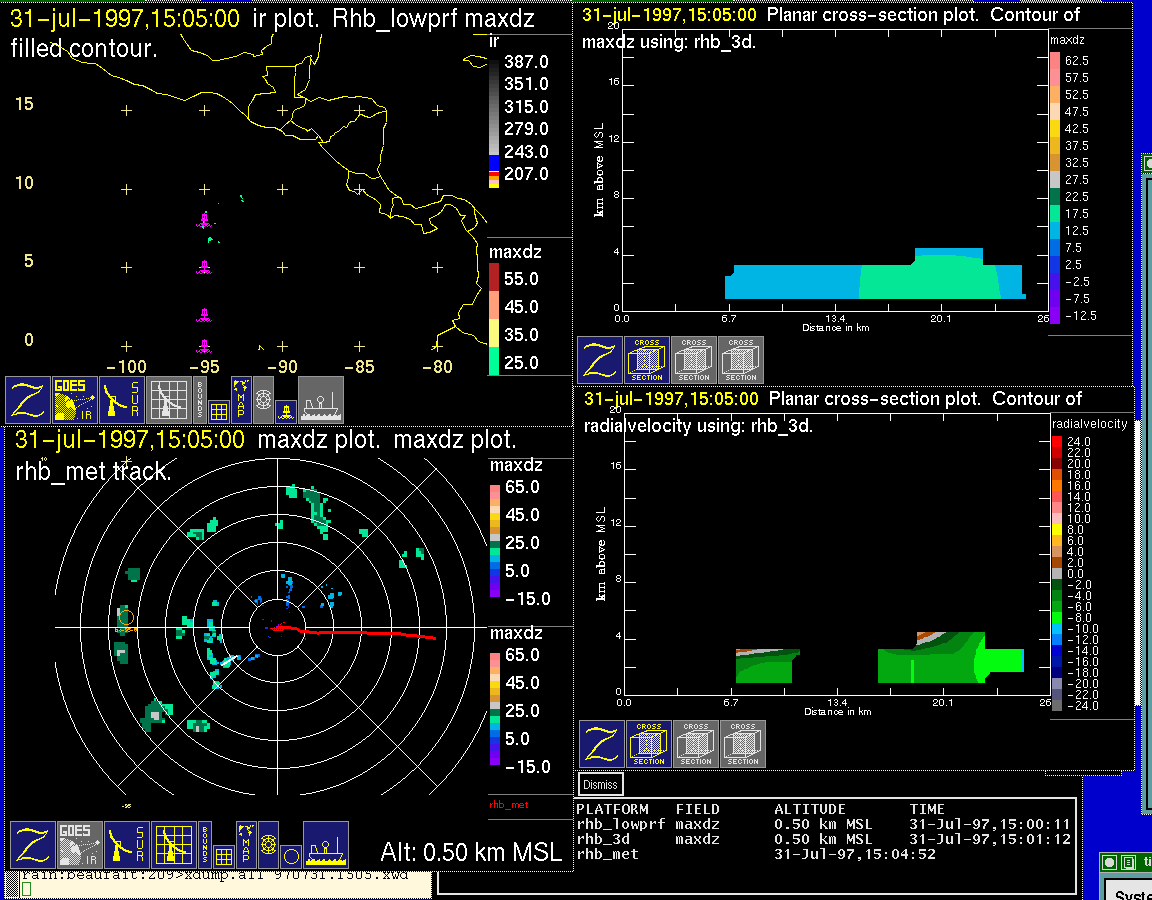Click the buoy icon in the ir plot toolbar

(286, 410)
